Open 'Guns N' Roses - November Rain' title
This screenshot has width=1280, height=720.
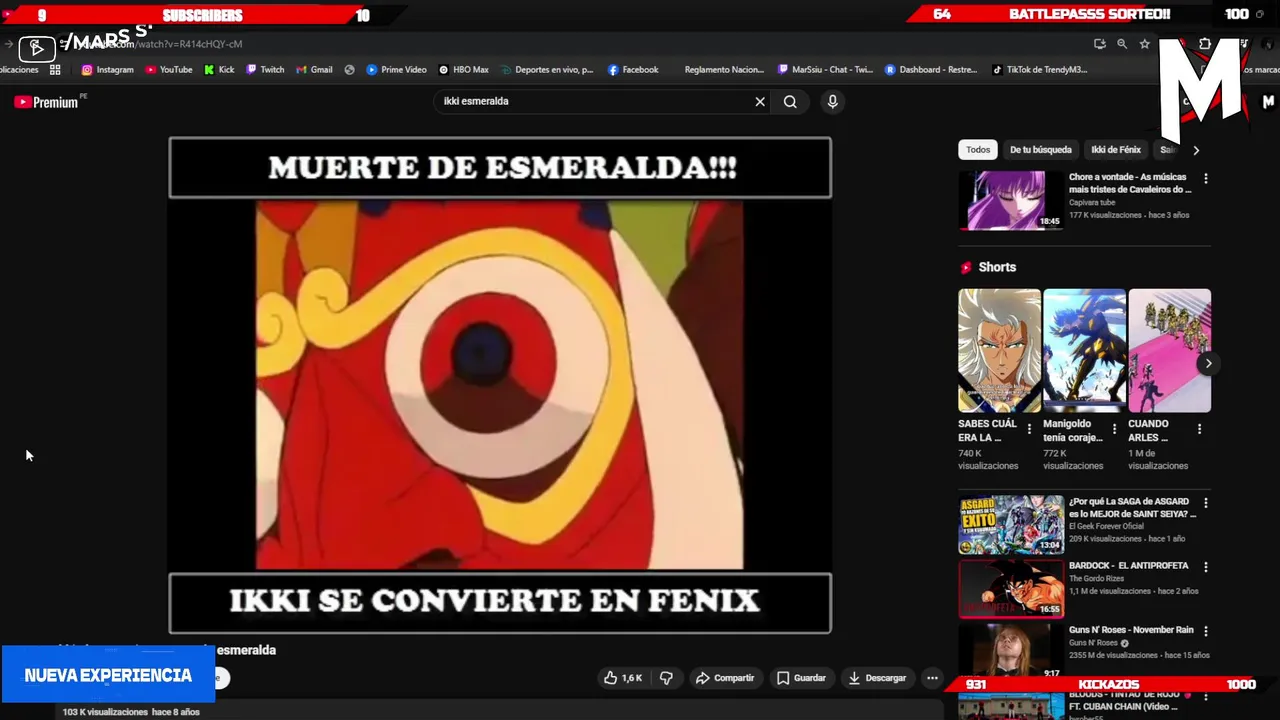(1131, 630)
